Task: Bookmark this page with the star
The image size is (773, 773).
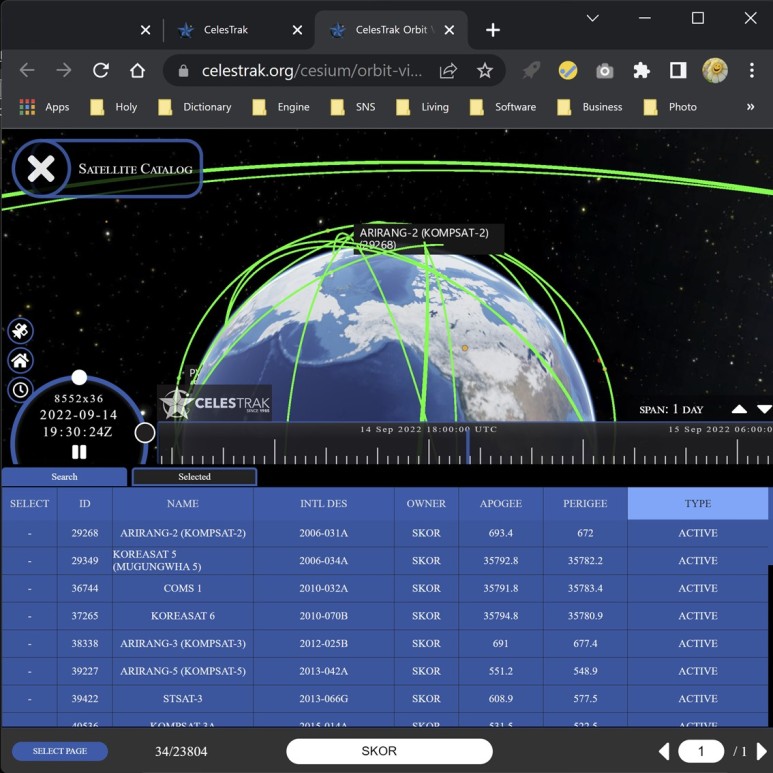Action: (485, 70)
